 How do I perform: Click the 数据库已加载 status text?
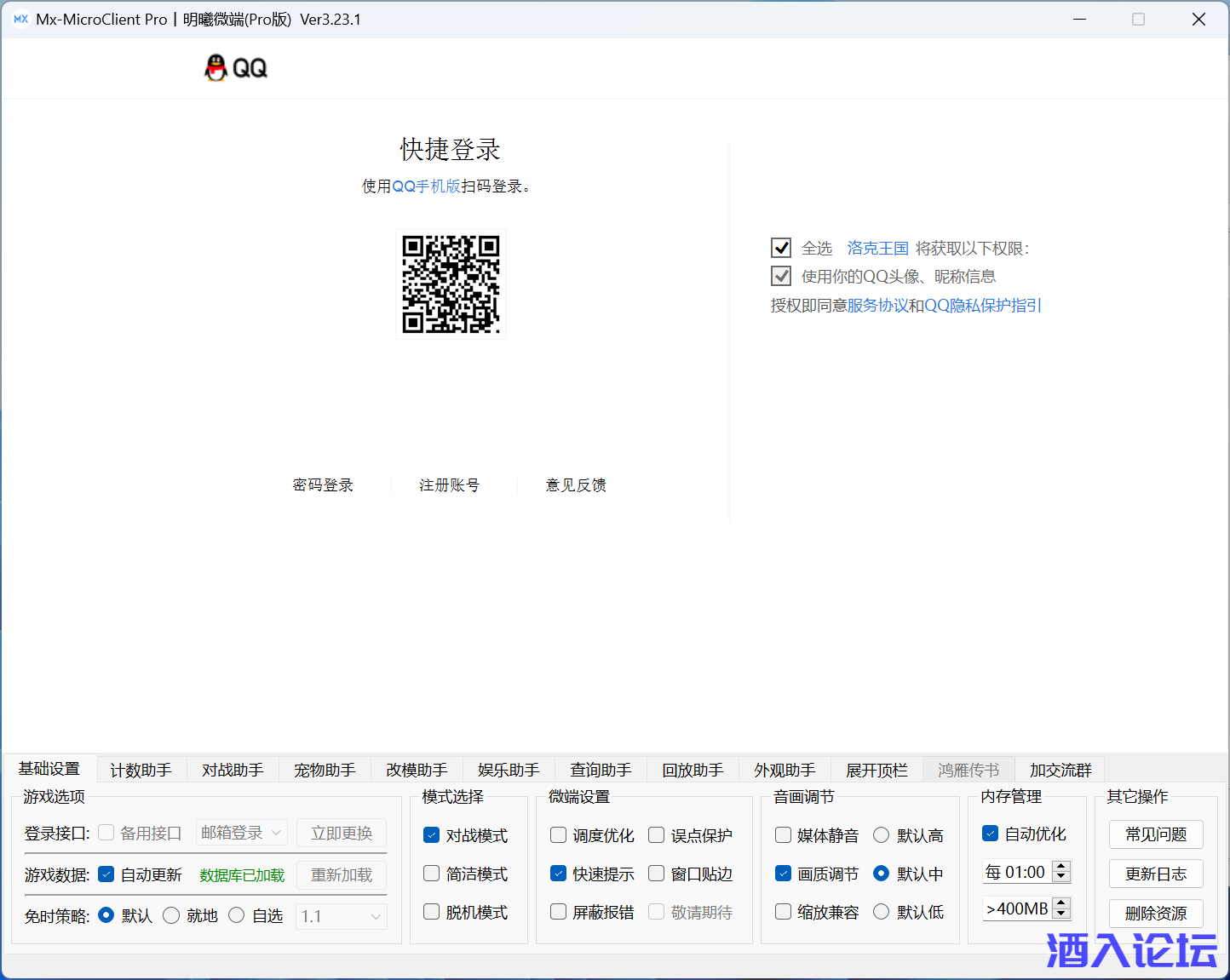coord(242,875)
